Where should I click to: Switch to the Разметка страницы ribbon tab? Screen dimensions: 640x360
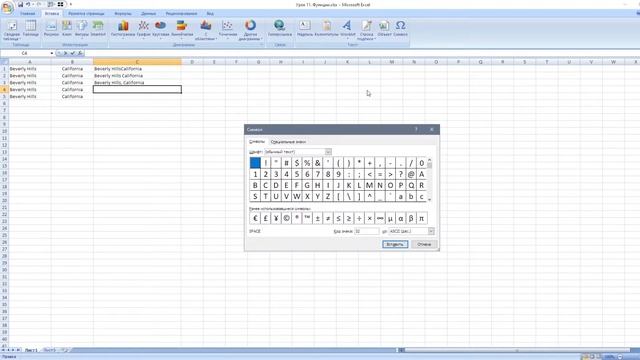[x=86, y=13]
